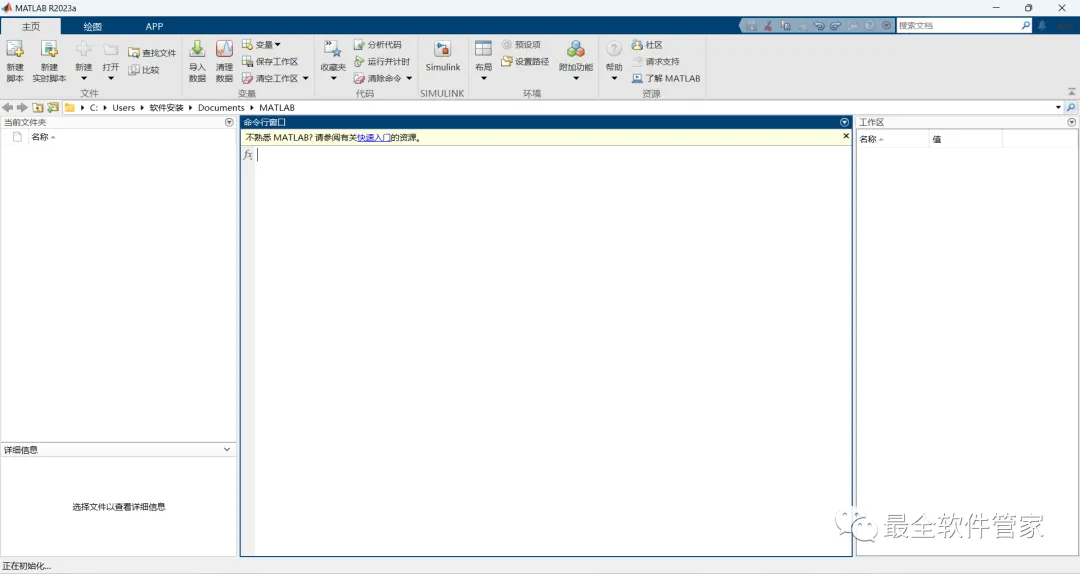Click the notification bell icon
The width and height of the screenshot is (1080, 574).
[1042, 25]
